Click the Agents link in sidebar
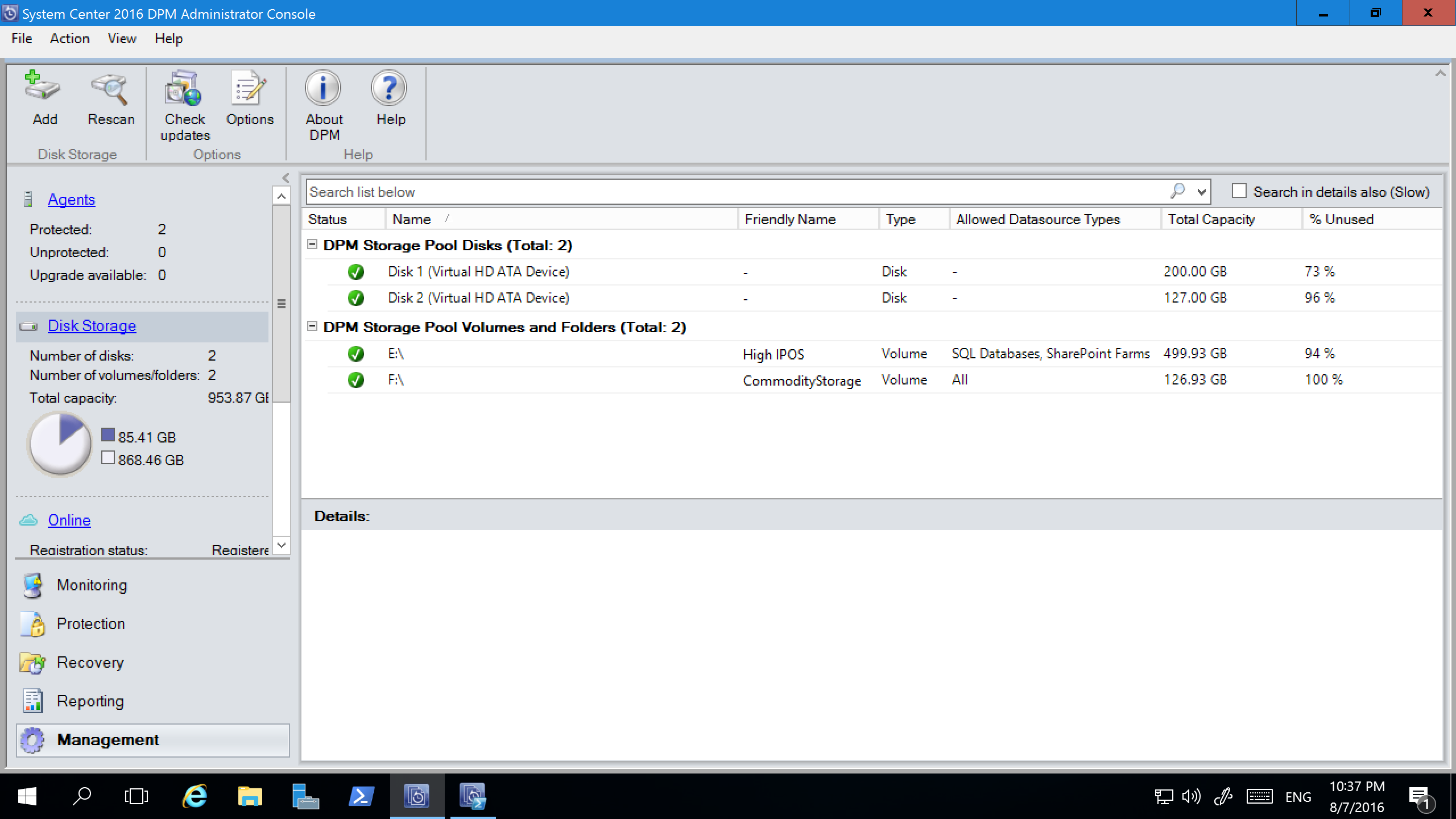Screen dimensions: 1456x819 (x=71, y=199)
